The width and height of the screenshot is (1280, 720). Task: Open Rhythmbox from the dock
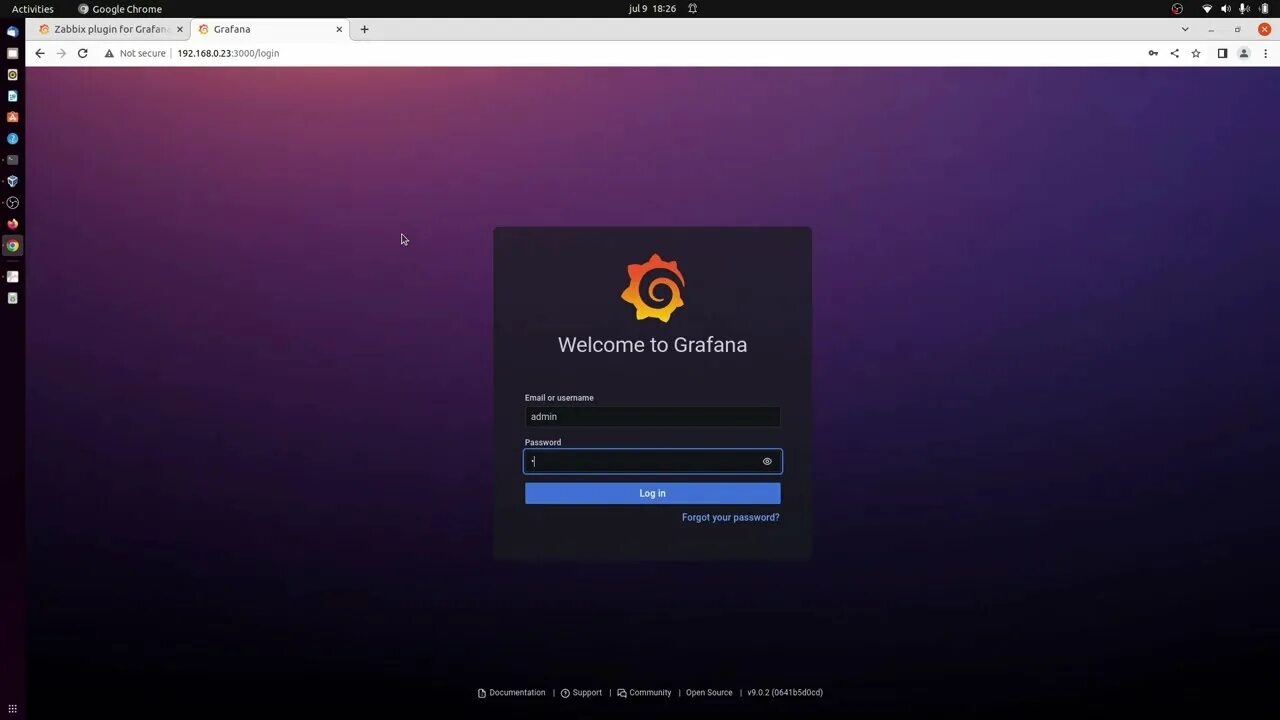[13, 74]
